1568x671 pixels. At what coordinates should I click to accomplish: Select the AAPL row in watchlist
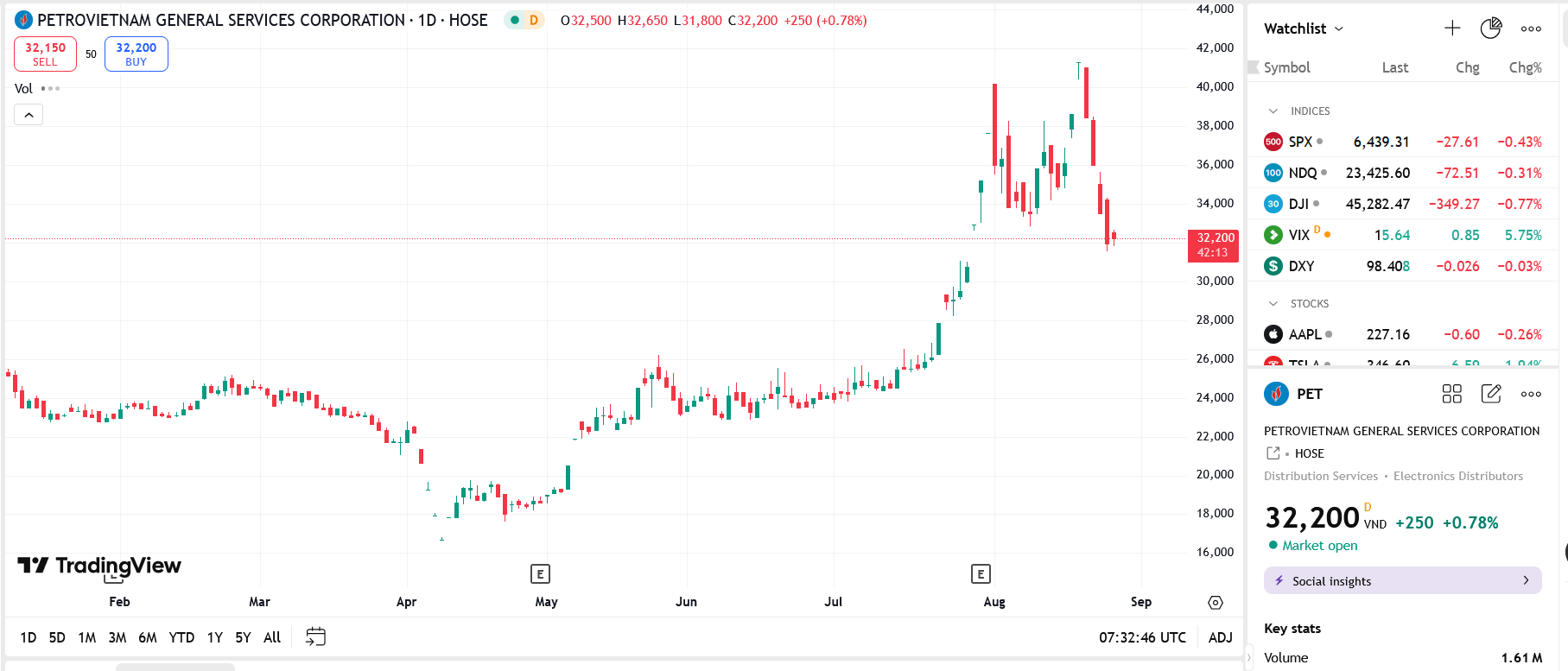pyautogui.click(x=1403, y=334)
